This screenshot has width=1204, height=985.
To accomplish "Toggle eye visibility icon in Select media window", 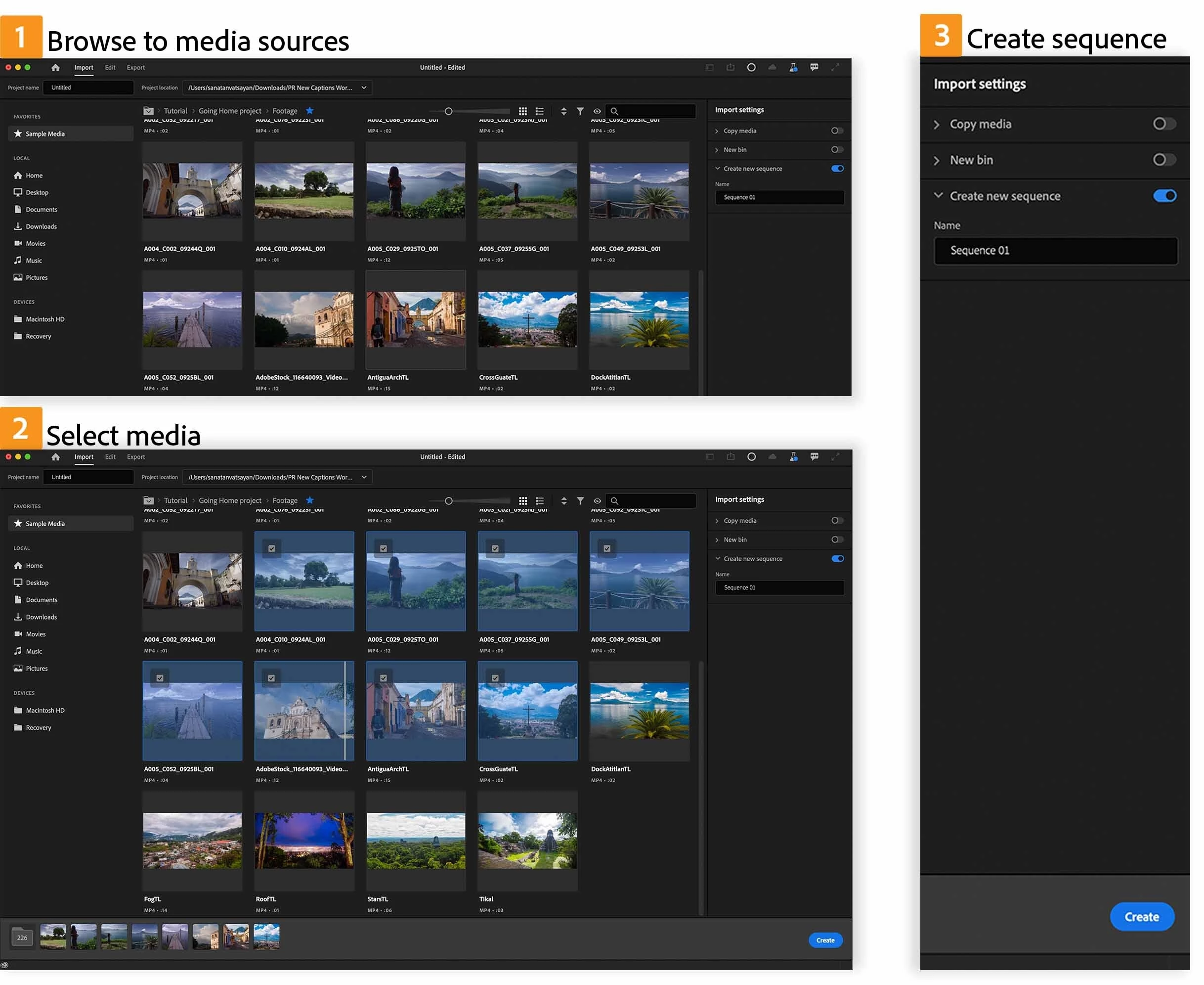I will 597,500.
